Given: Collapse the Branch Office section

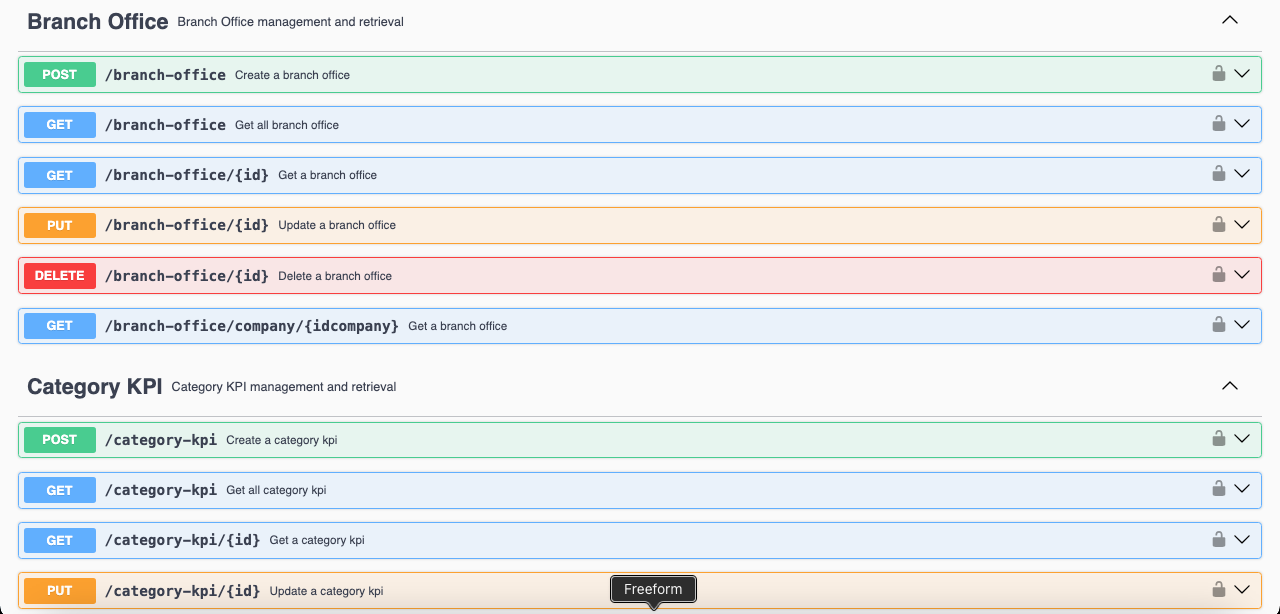Looking at the screenshot, I should pyautogui.click(x=1230, y=20).
